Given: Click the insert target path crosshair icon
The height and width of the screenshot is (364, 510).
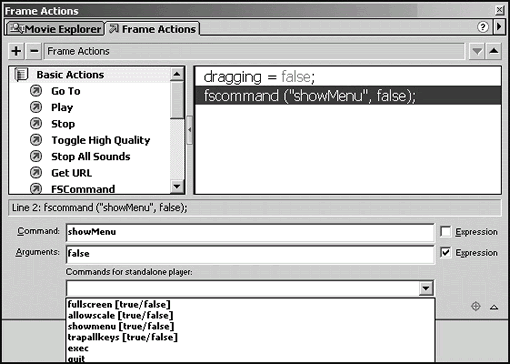Looking at the screenshot, I should point(476,306).
